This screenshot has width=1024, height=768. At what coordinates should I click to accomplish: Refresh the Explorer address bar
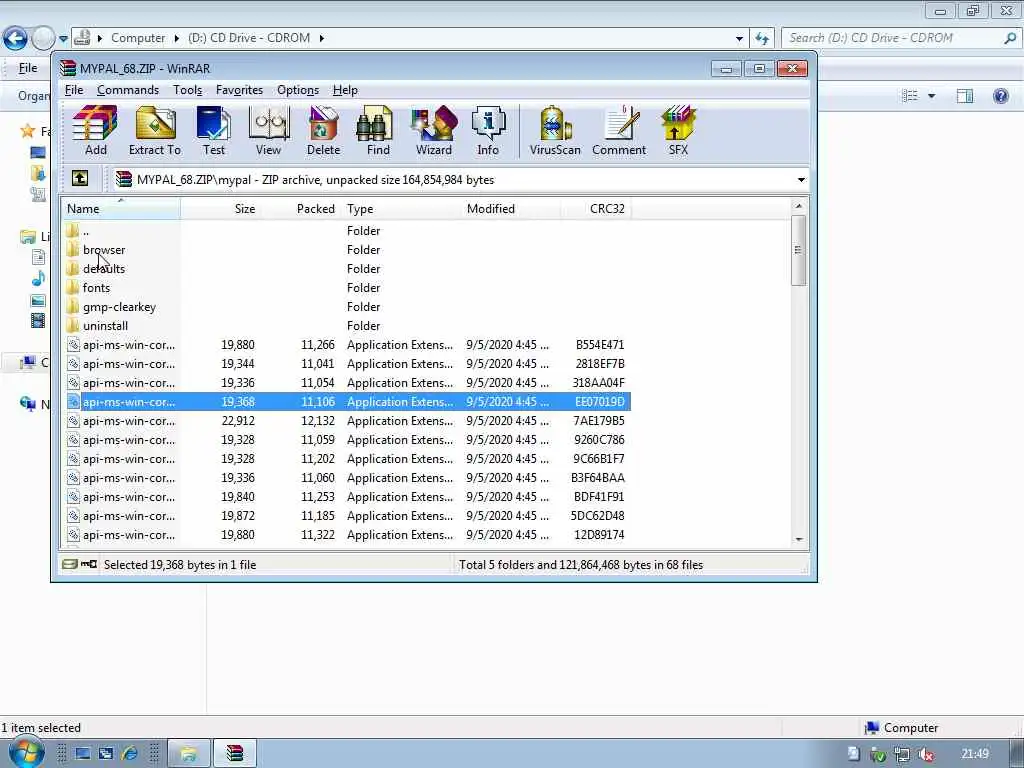(x=762, y=38)
